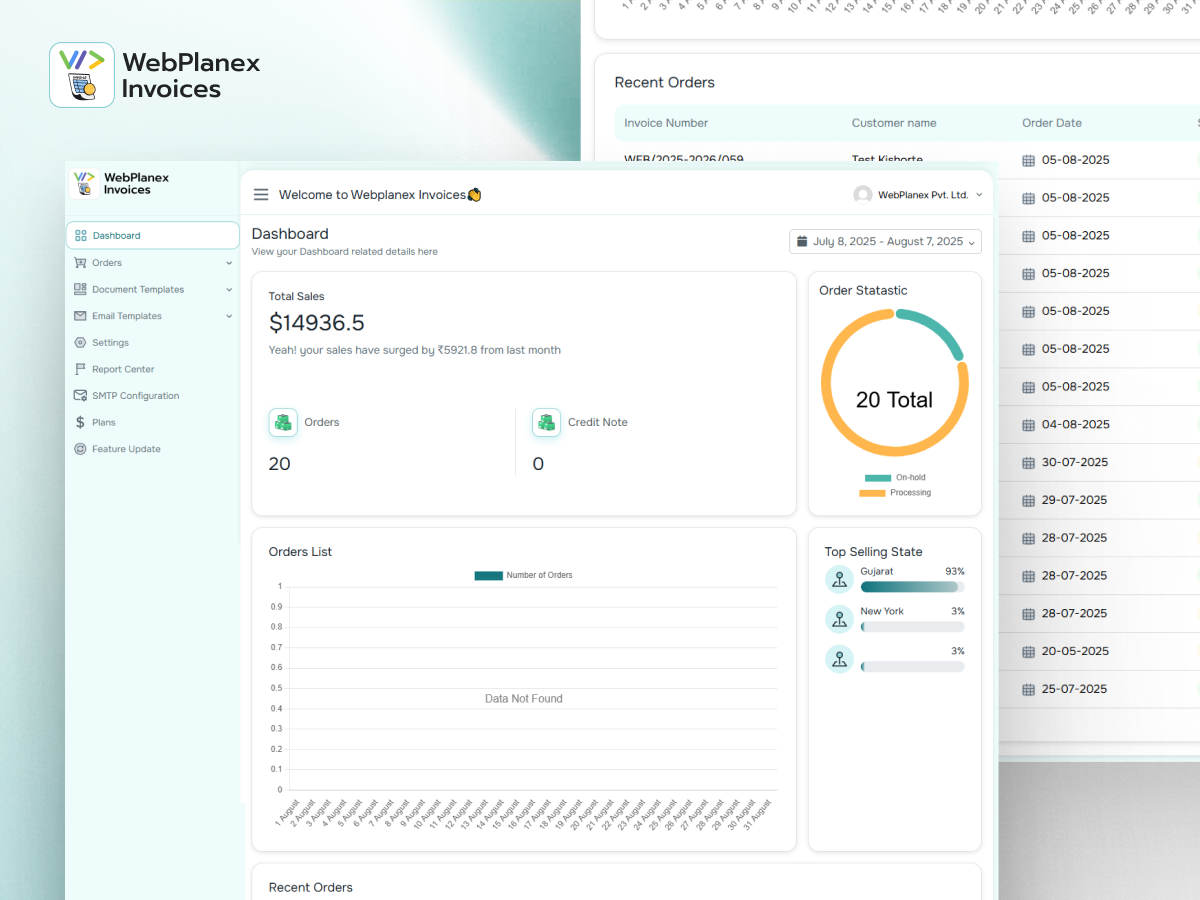Toggle the Number of Orders chart legend
The image size is (1200, 900).
point(523,575)
